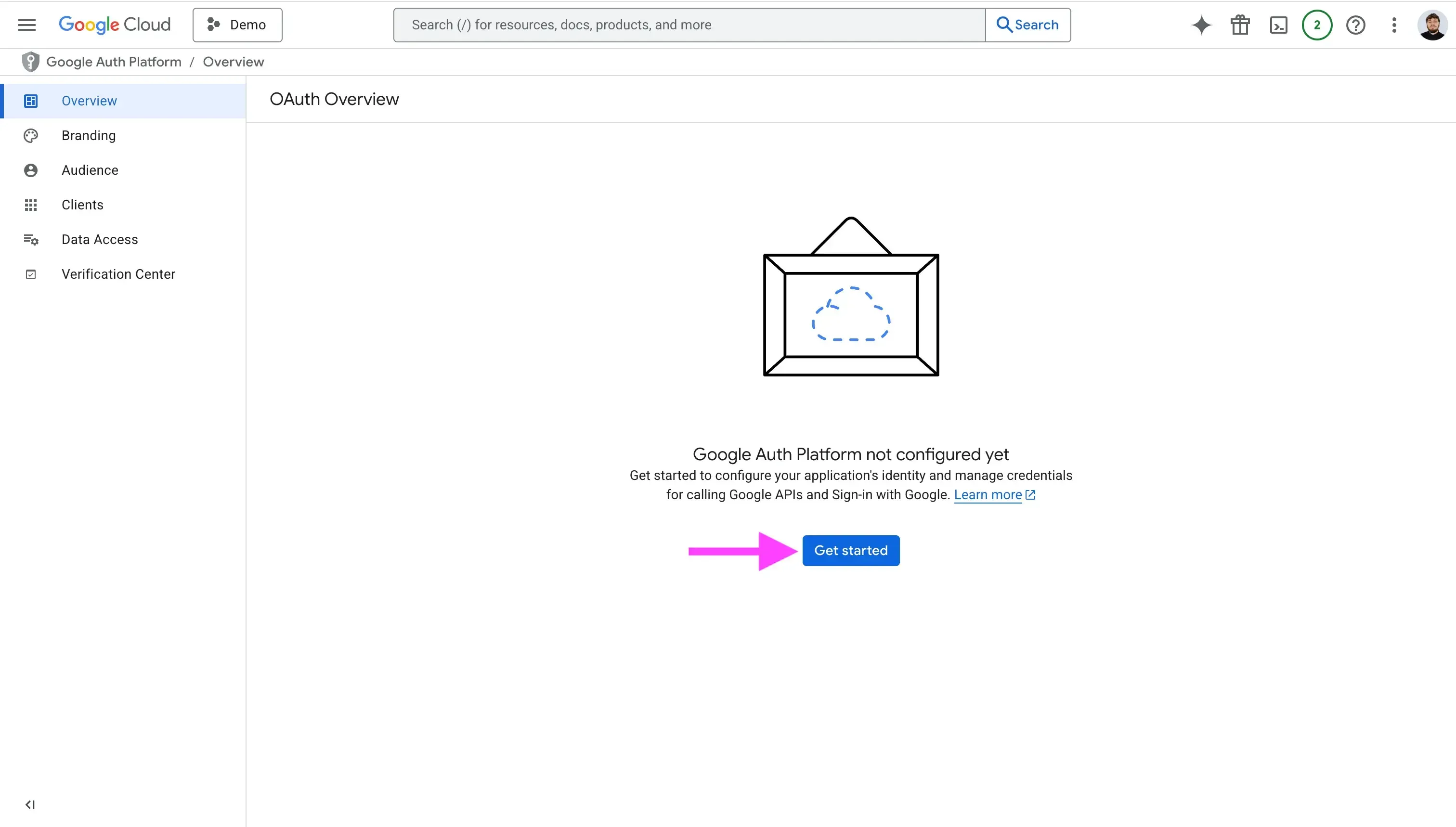This screenshot has height=827, width=1456.
Task: Open the help question mark menu
Action: pos(1355,25)
